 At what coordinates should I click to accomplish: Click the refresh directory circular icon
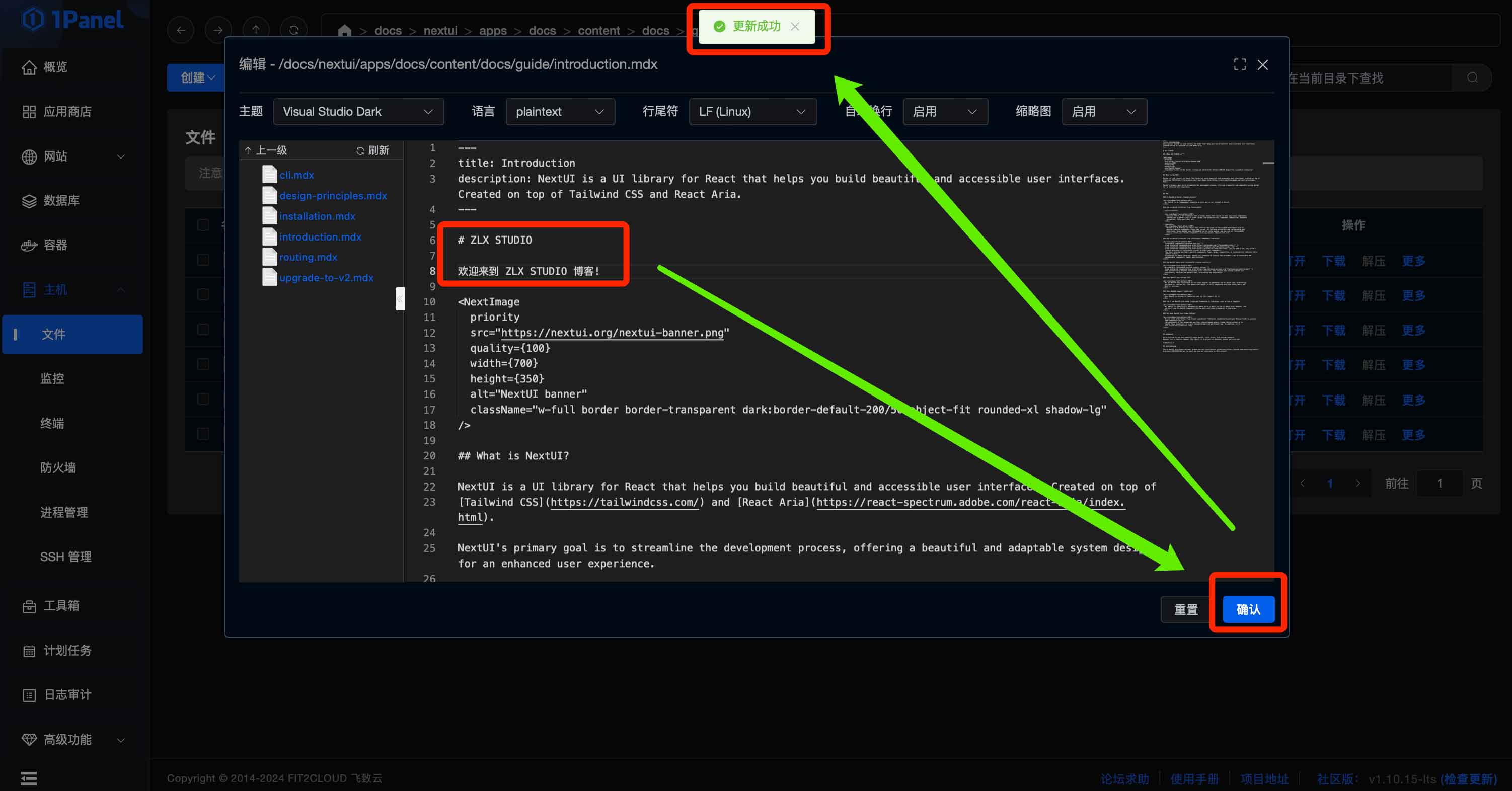[x=293, y=29]
